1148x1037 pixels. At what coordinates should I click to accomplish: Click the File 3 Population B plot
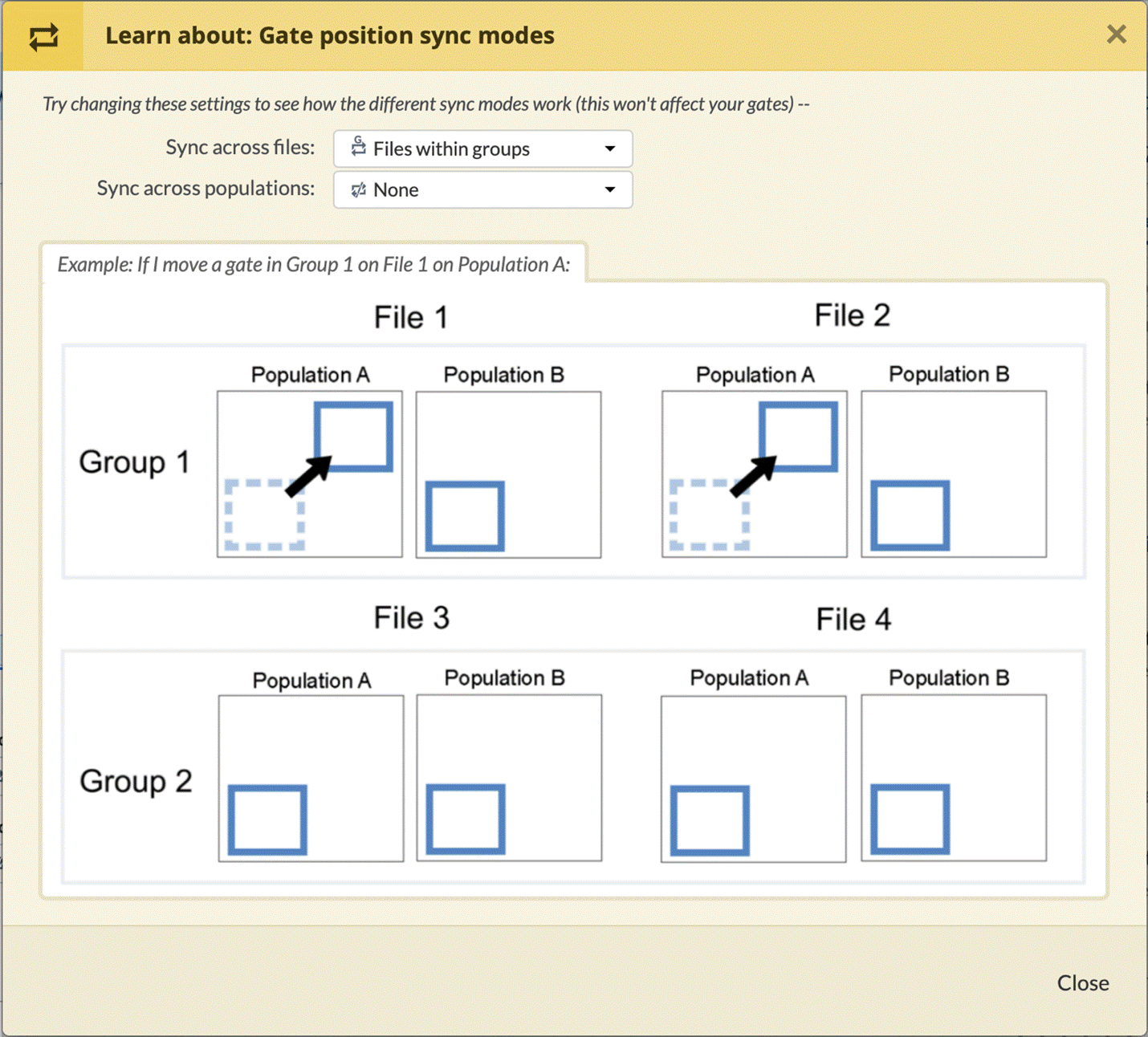point(509,778)
